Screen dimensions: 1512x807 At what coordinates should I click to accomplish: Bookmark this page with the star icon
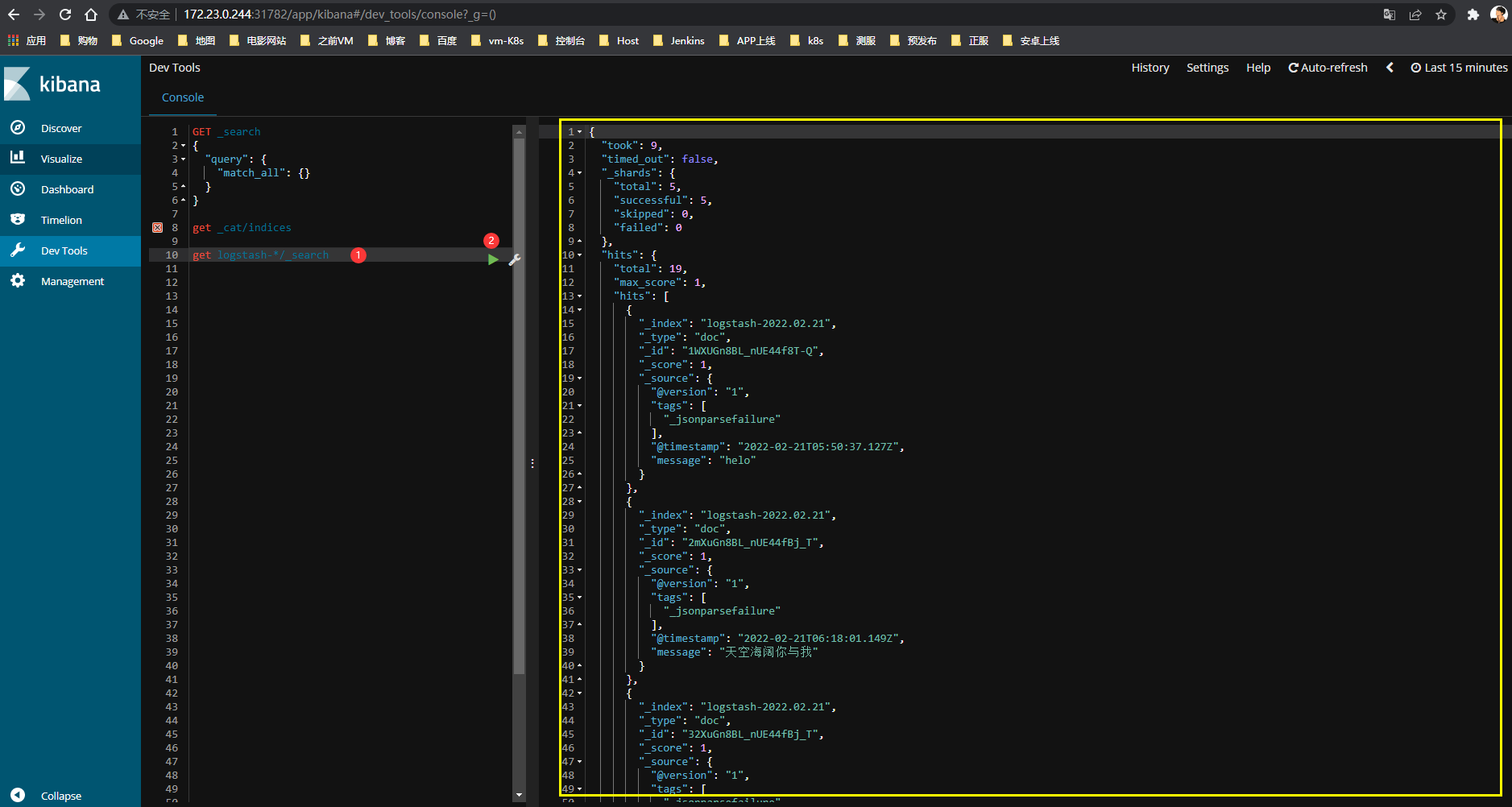point(1441,14)
